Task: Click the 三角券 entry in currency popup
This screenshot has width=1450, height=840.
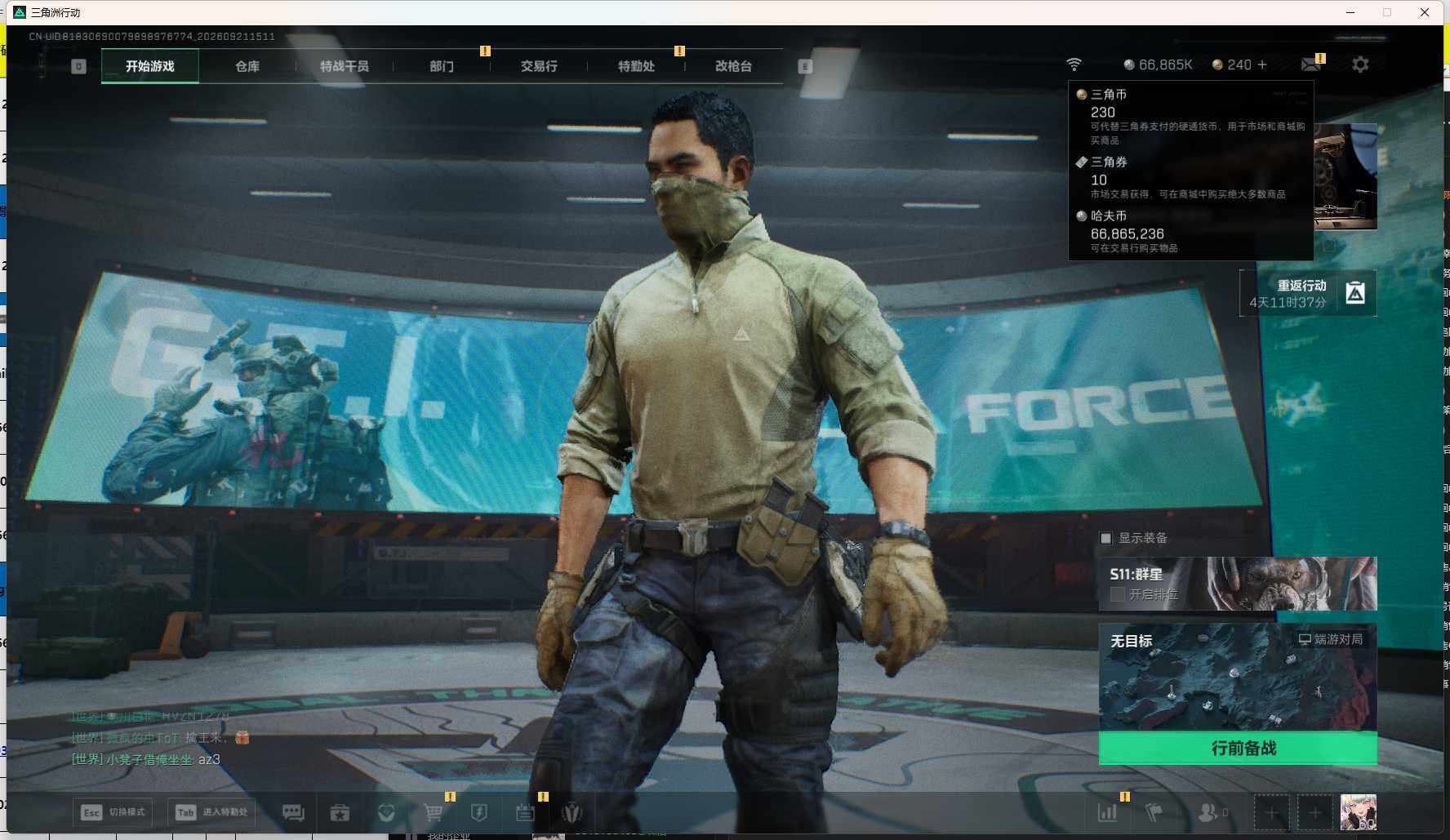Action: (x=1191, y=177)
